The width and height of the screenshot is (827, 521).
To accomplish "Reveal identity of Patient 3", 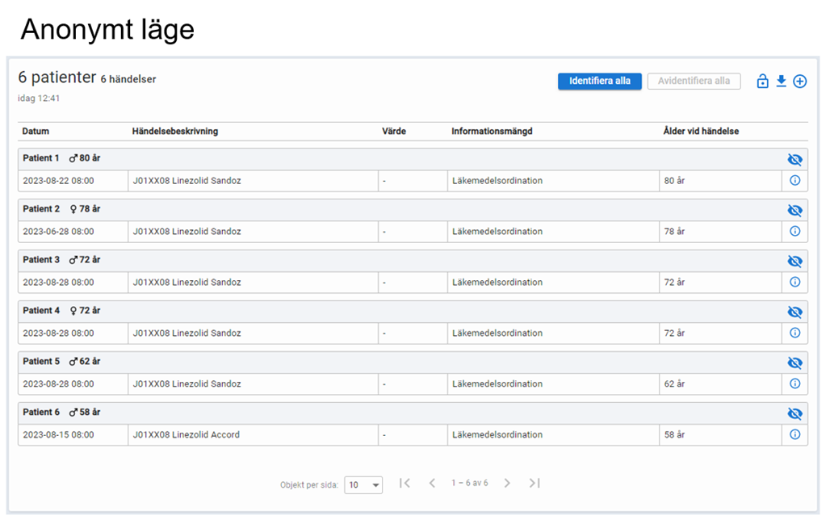I will tap(794, 261).
